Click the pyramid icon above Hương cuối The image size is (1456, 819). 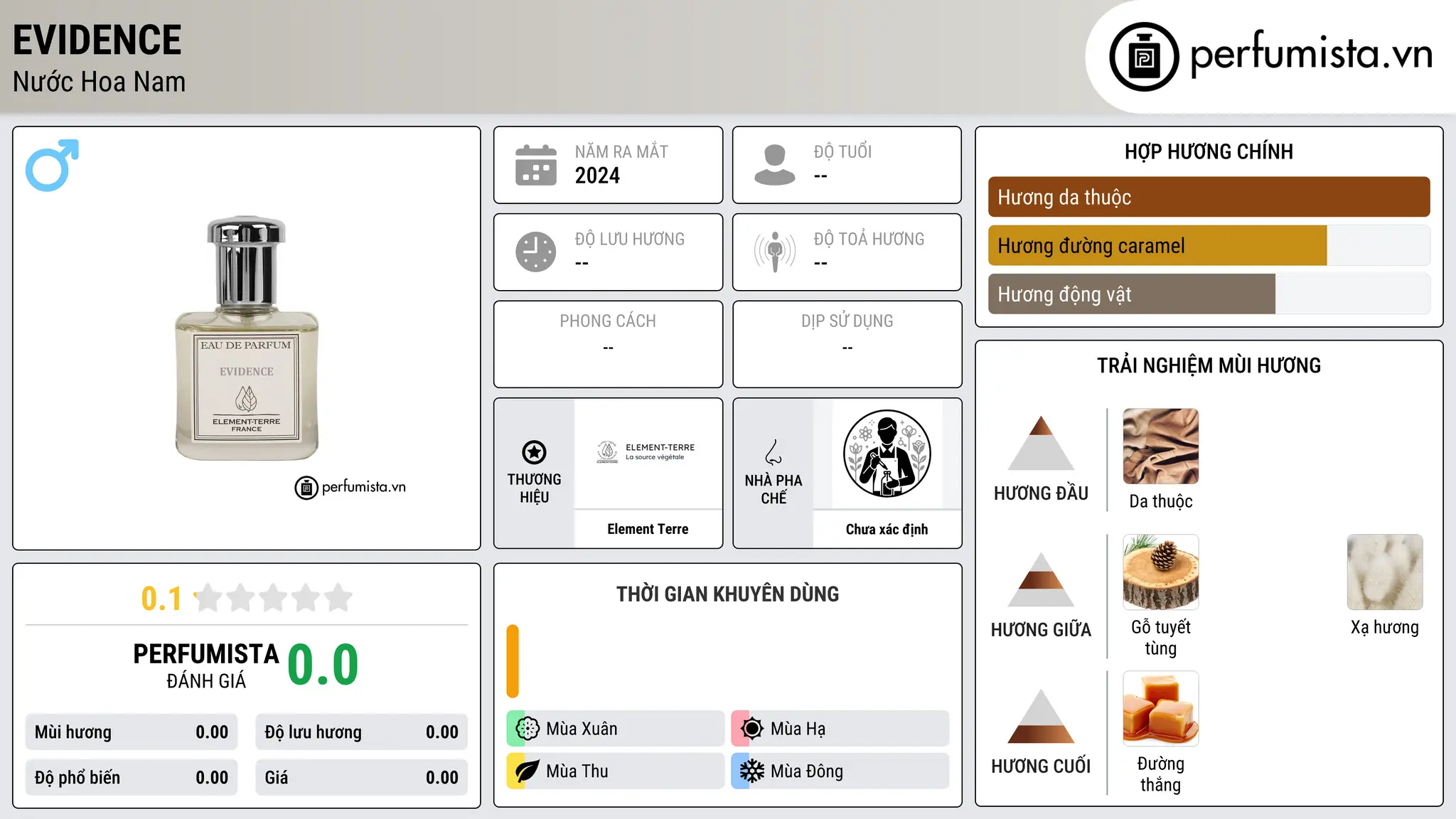[x=1041, y=716]
